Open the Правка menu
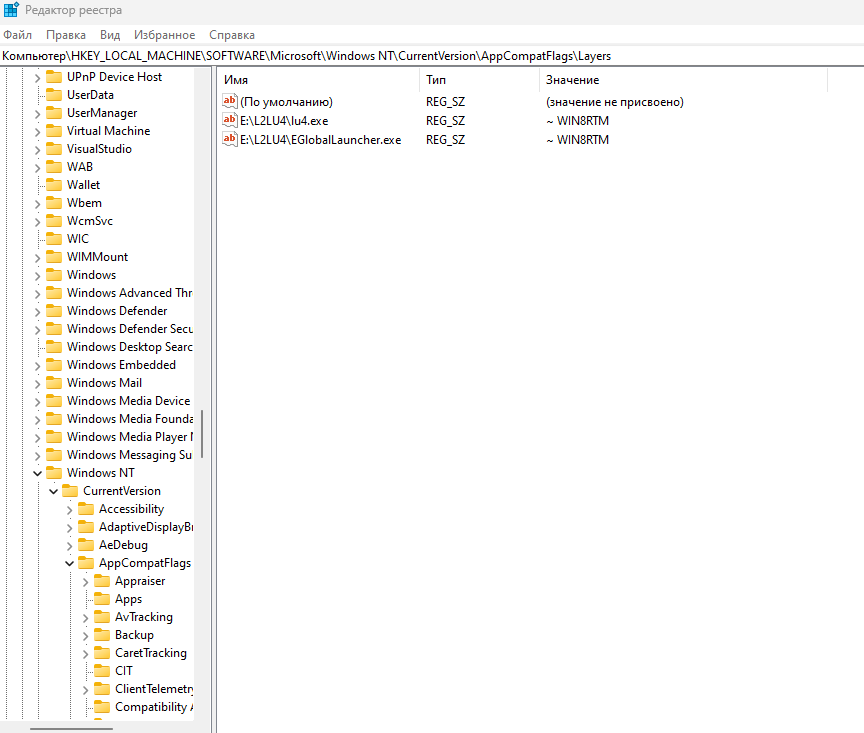The width and height of the screenshot is (864, 733). [66, 35]
